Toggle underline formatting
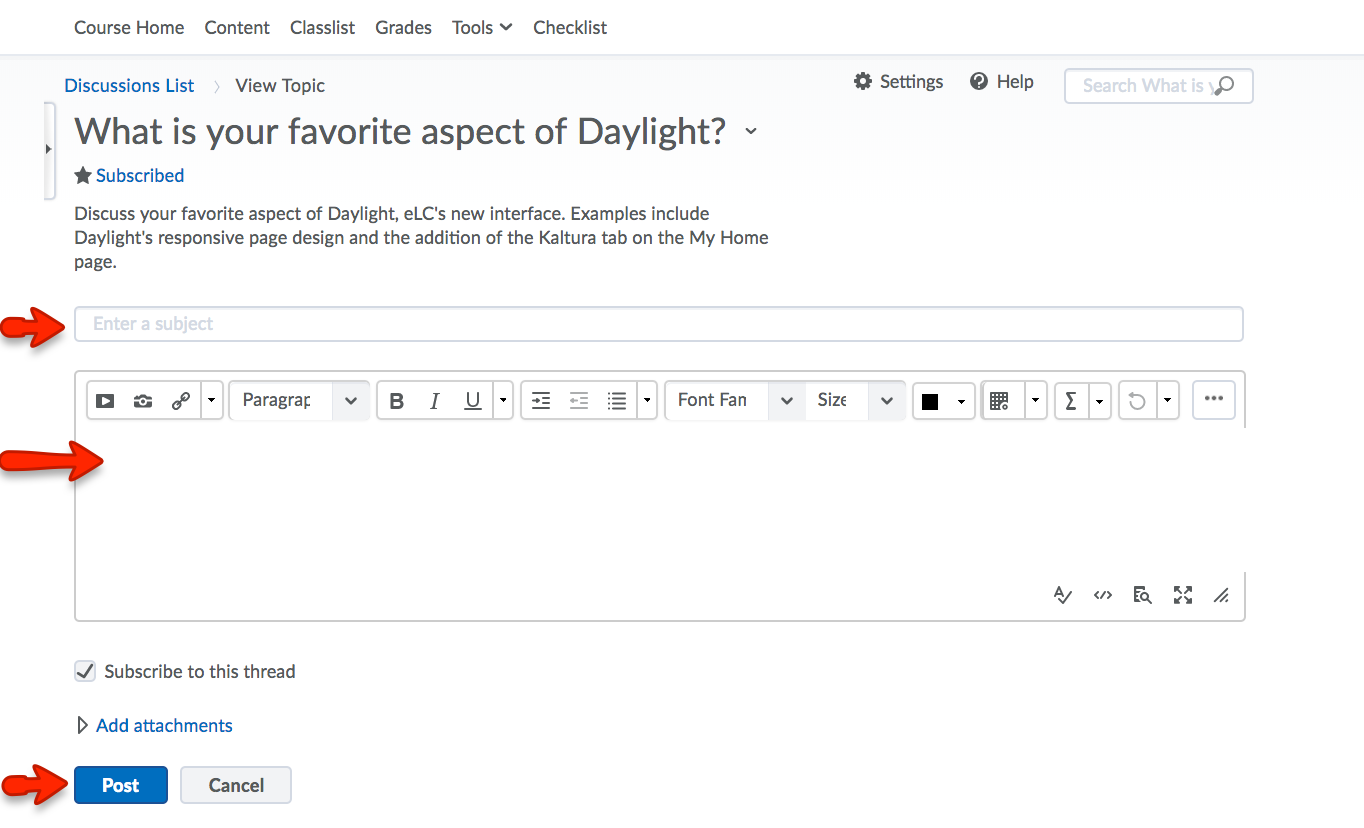Image resolution: width=1364 pixels, height=828 pixels. (473, 401)
